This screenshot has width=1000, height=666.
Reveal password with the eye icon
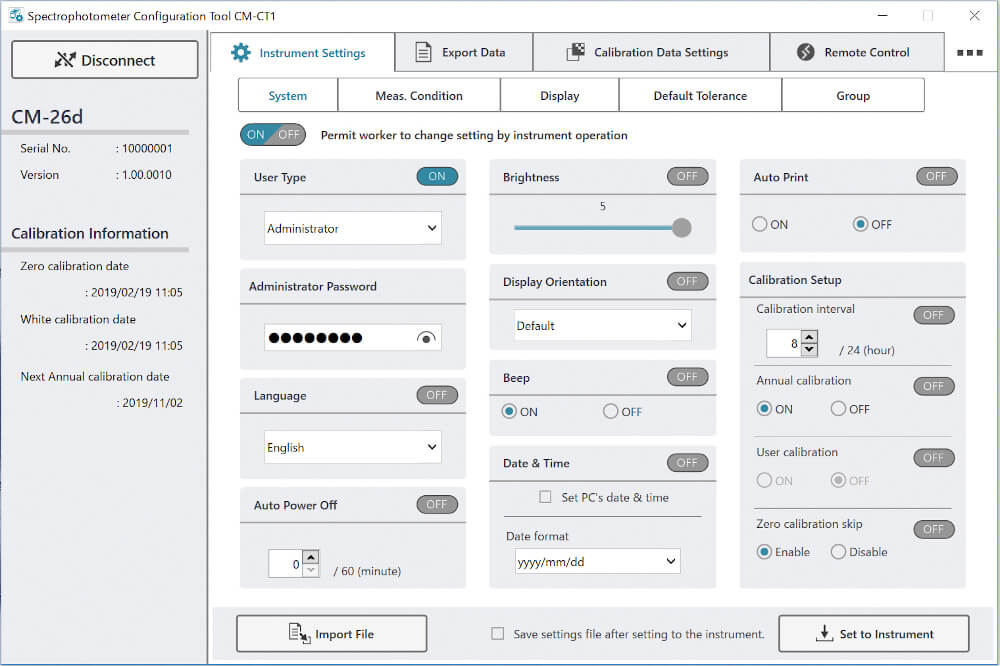point(426,338)
